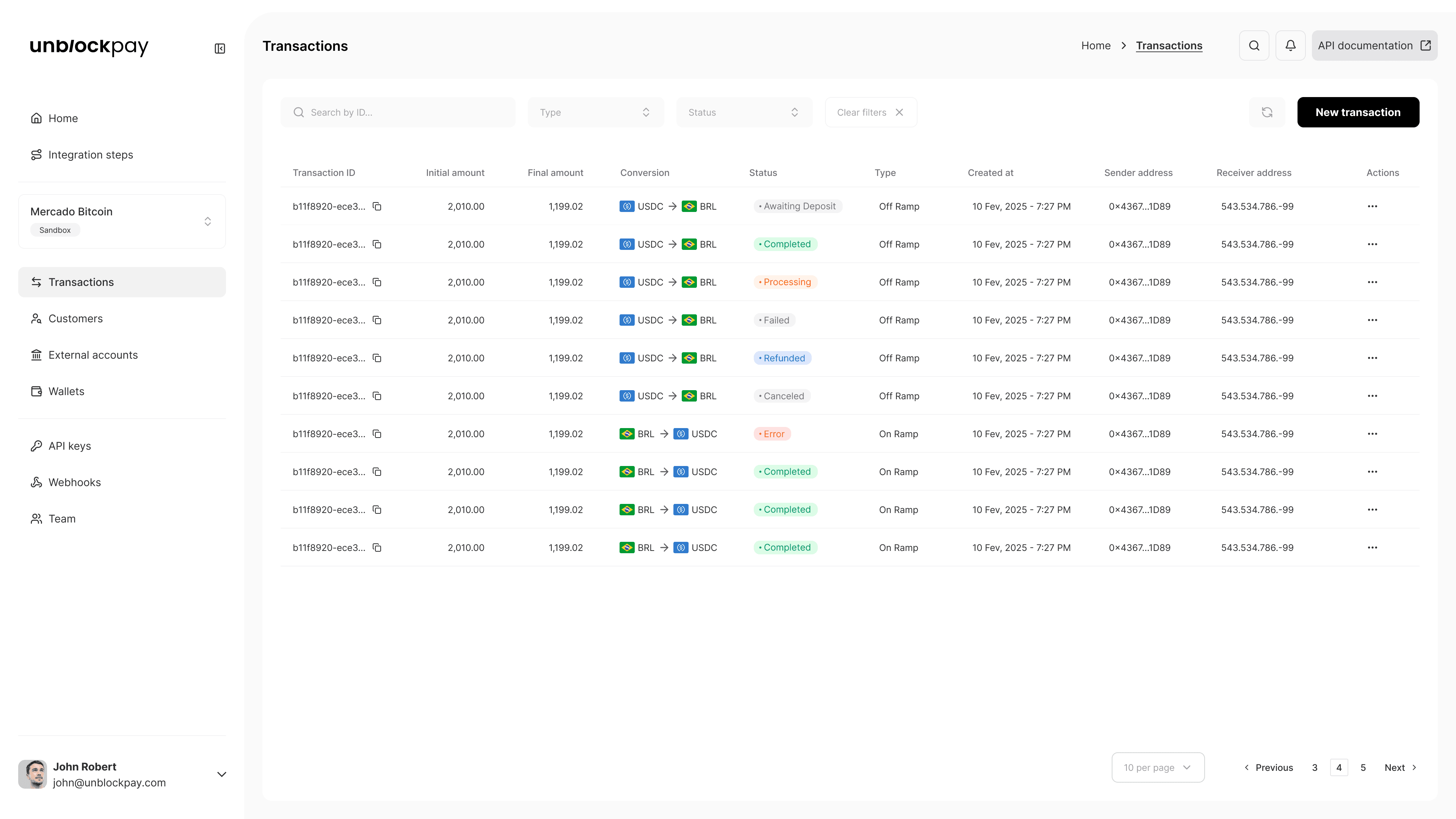This screenshot has height=819, width=1456.
Task: Open the Status filter dropdown
Action: click(x=744, y=113)
